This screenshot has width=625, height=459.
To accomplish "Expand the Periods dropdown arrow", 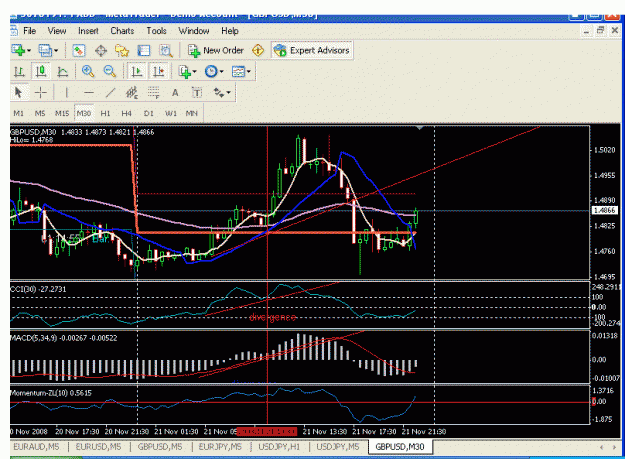I will [x=222, y=72].
